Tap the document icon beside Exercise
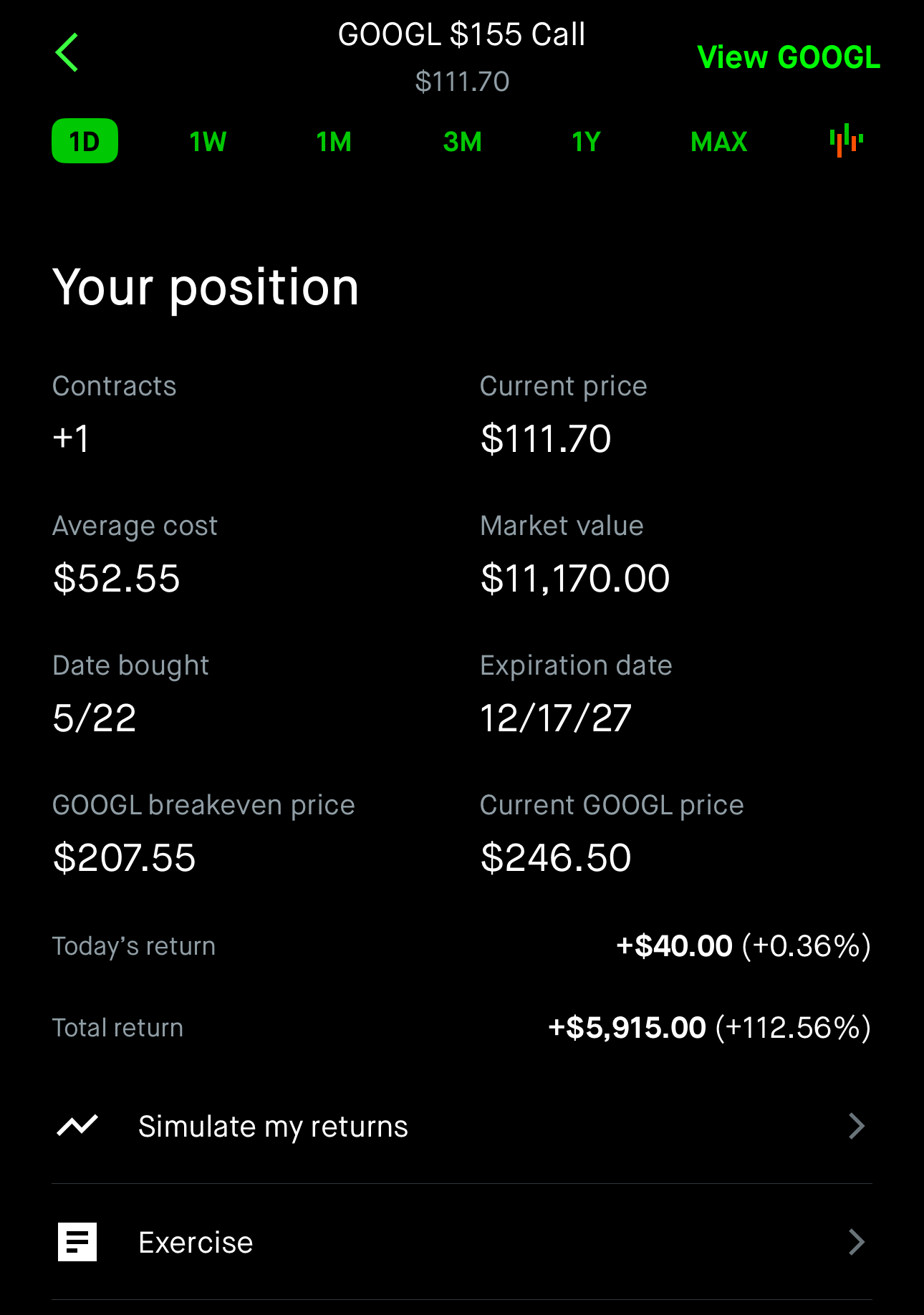 77,1242
